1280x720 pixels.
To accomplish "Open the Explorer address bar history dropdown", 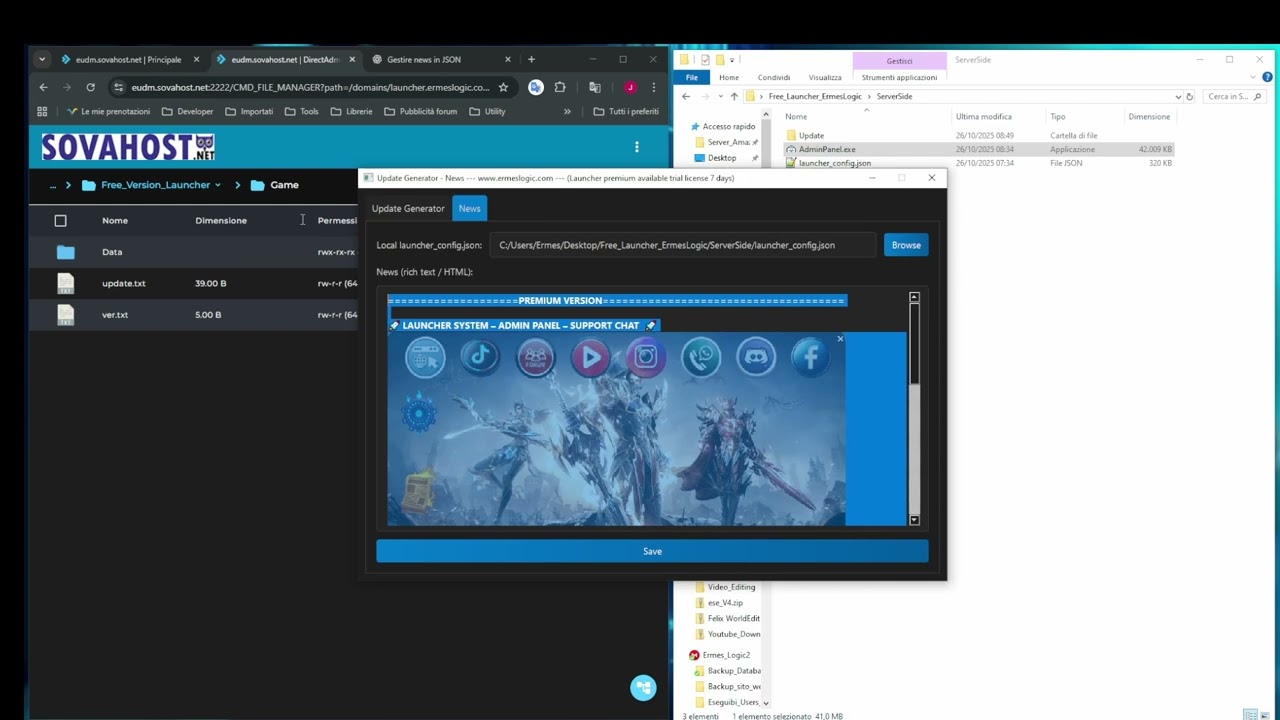I will point(1178,96).
